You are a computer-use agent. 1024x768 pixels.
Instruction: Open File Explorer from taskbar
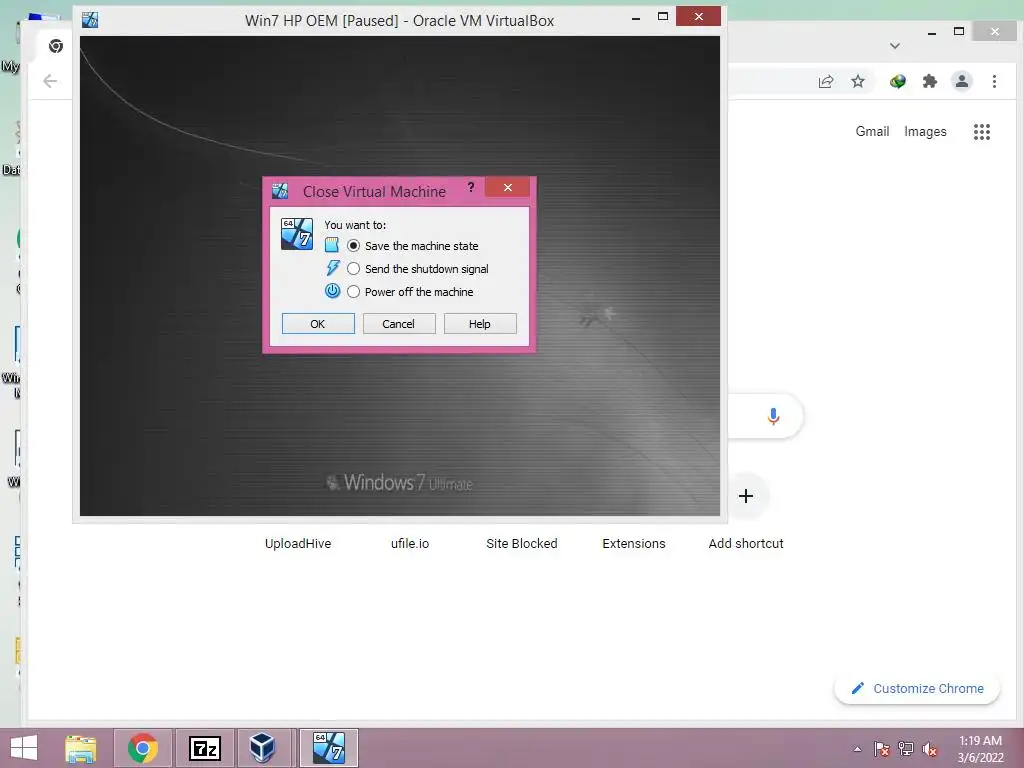81,748
